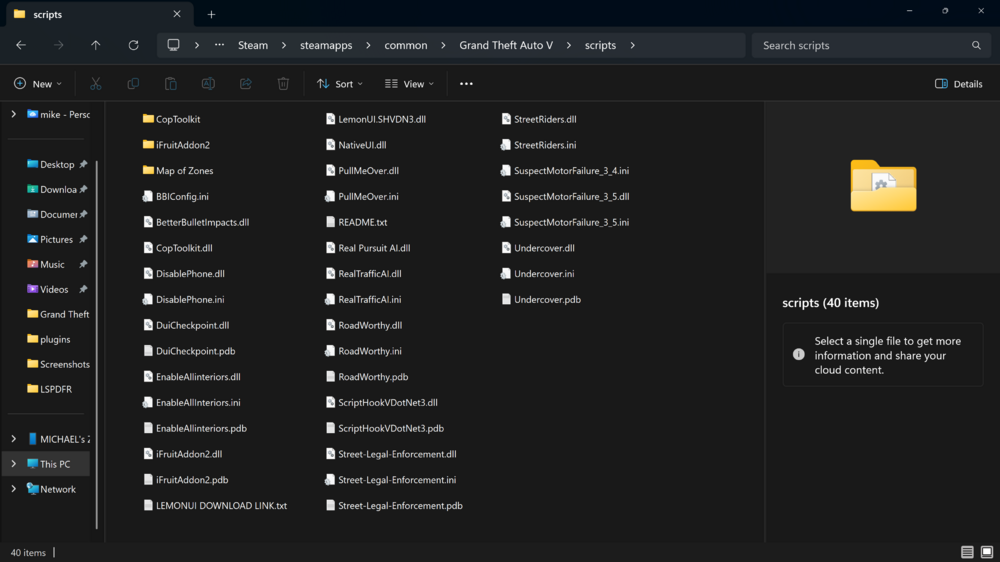Expand the mike - Personal tree node
This screenshot has width=1000, height=562.
click(x=13, y=114)
